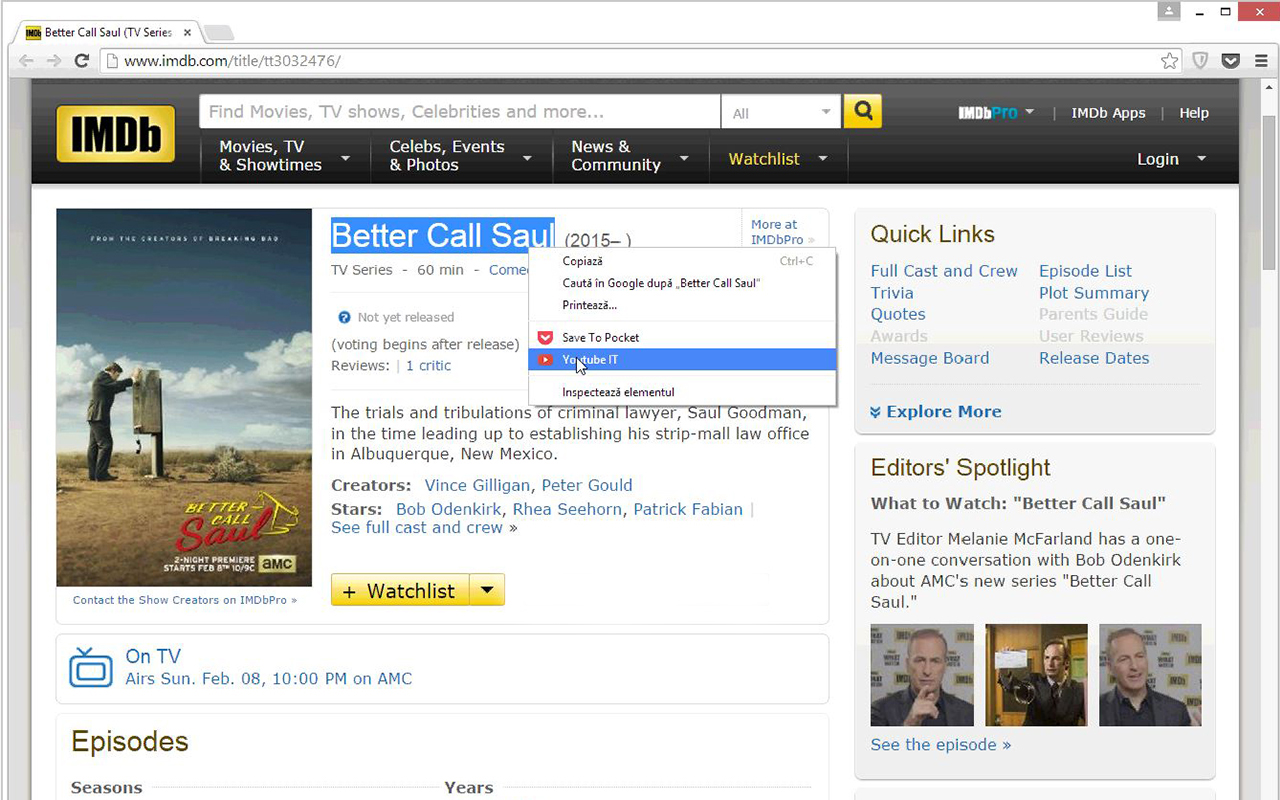Viewport: 1280px width, 800px height.
Task: Click the Bob Odenkirk star link
Action: tap(450, 509)
